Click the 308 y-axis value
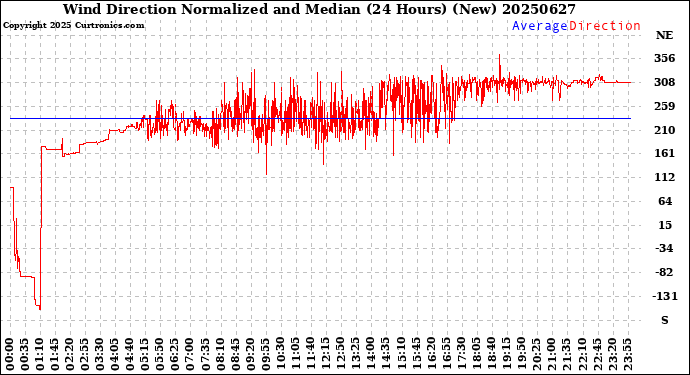This screenshot has height=375, width=690. point(664,82)
